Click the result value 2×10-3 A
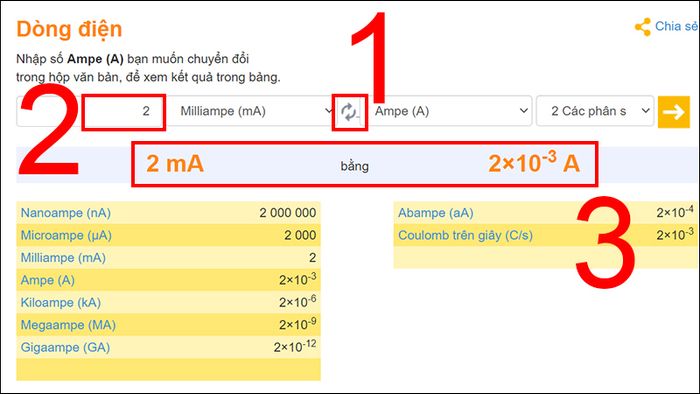 click(534, 162)
